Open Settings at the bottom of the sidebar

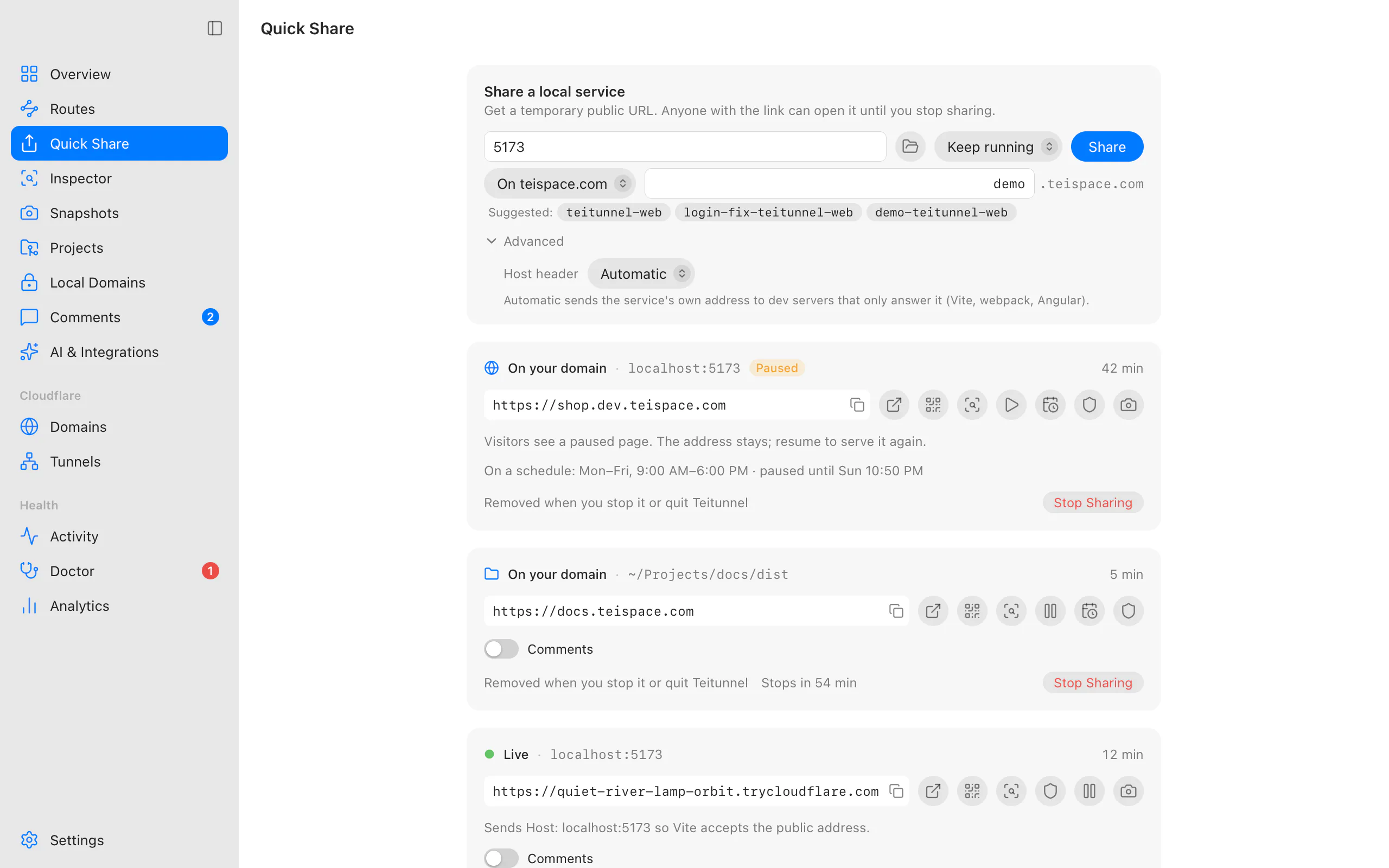[119, 840]
